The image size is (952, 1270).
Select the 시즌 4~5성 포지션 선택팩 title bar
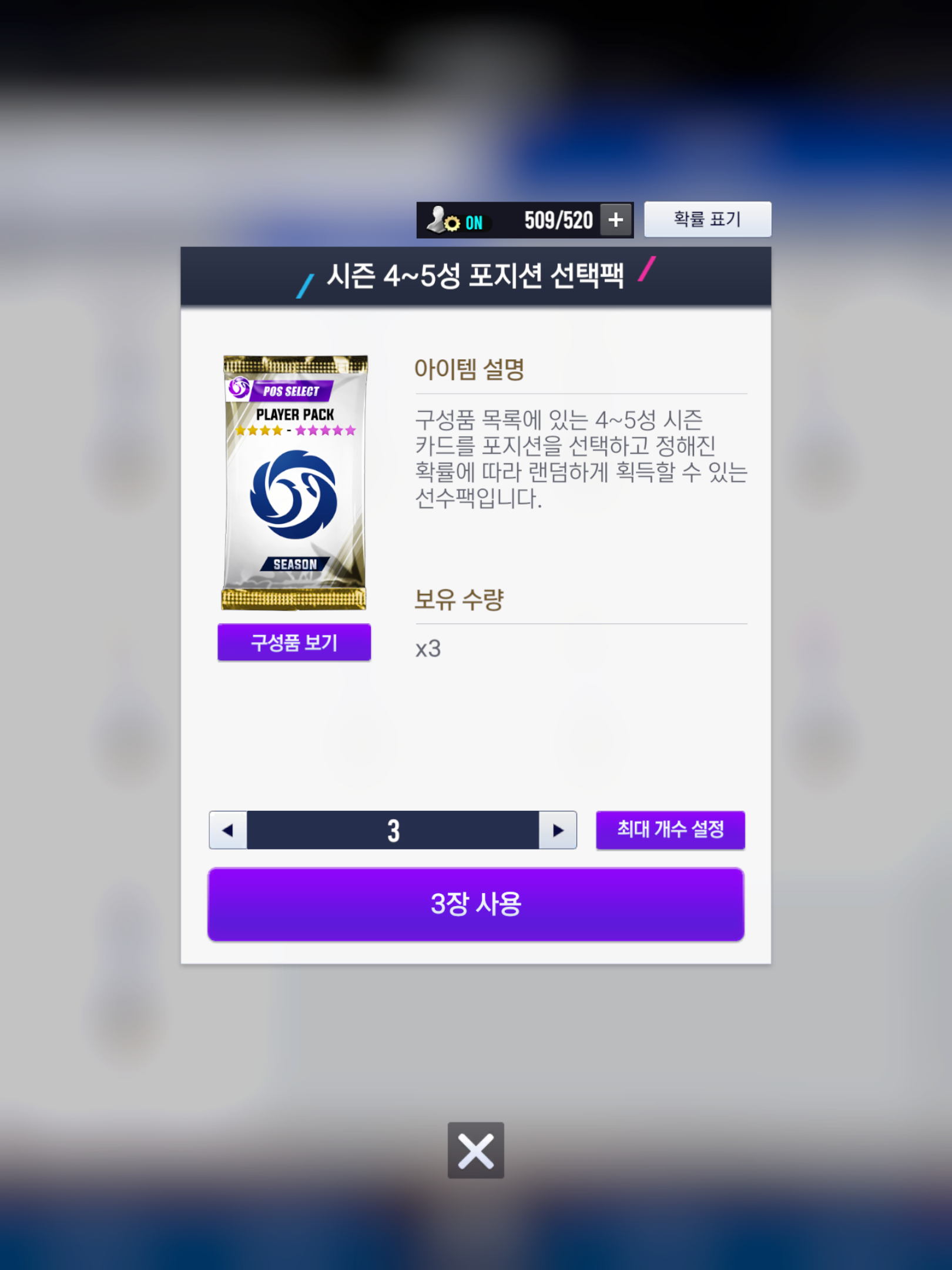click(476, 276)
